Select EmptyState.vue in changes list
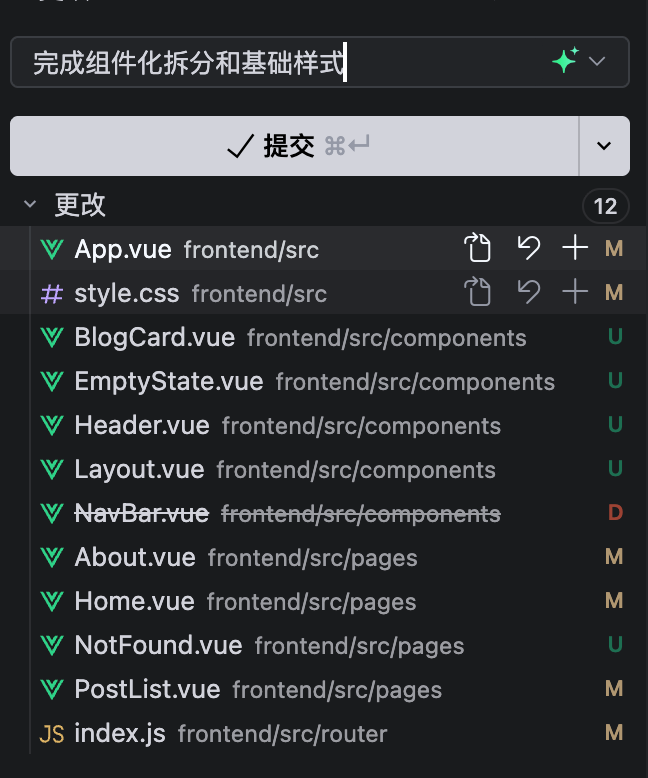The image size is (648, 778). pos(329,381)
